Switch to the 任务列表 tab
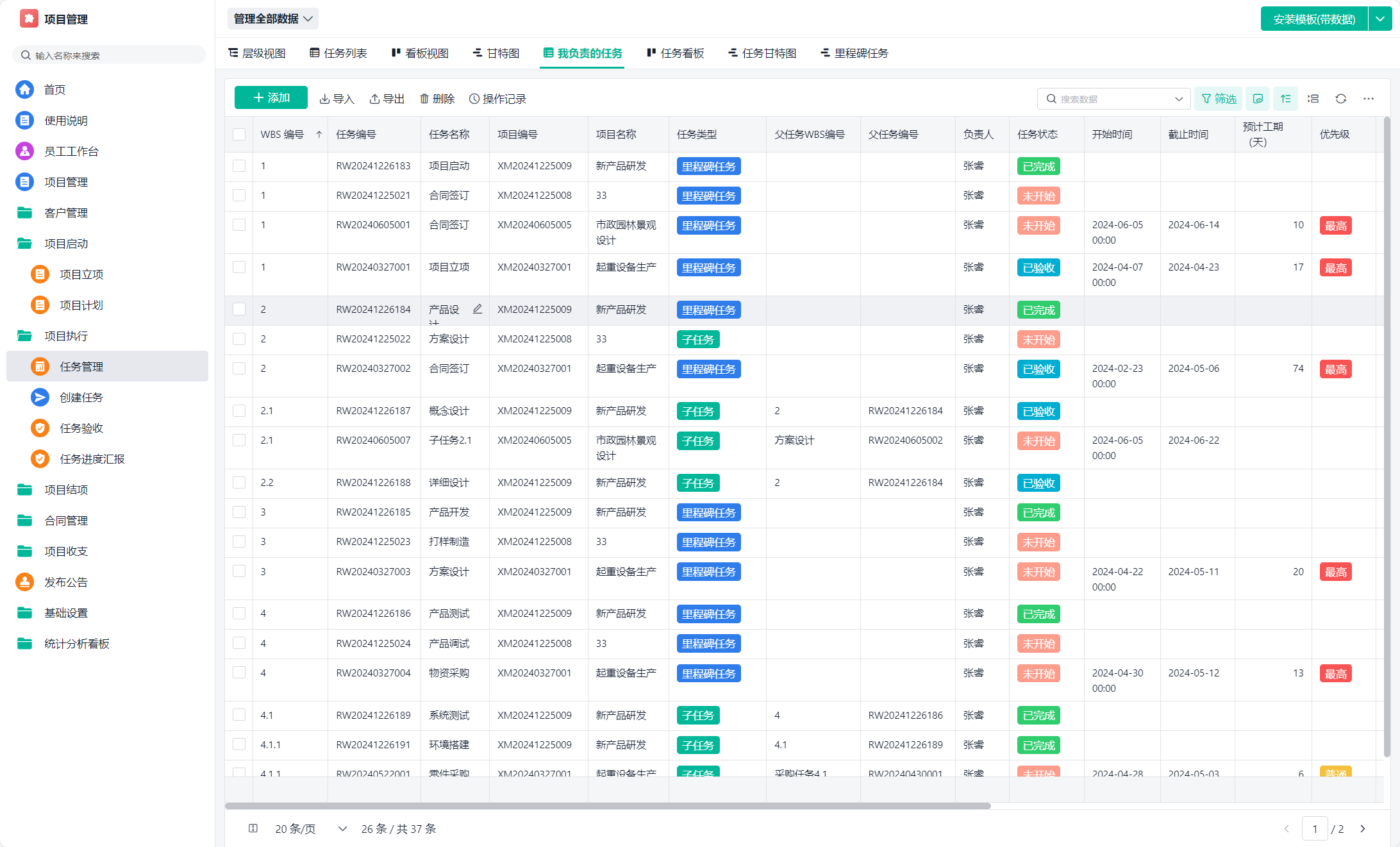The width and height of the screenshot is (1400, 847). (338, 53)
